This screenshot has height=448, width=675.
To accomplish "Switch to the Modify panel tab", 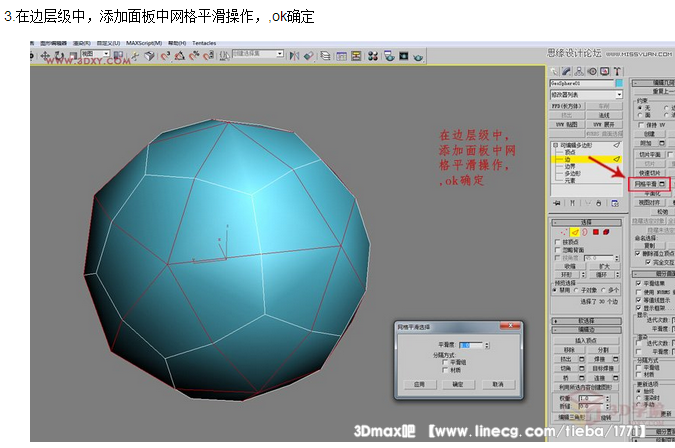I will pyautogui.click(x=566, y=71).
